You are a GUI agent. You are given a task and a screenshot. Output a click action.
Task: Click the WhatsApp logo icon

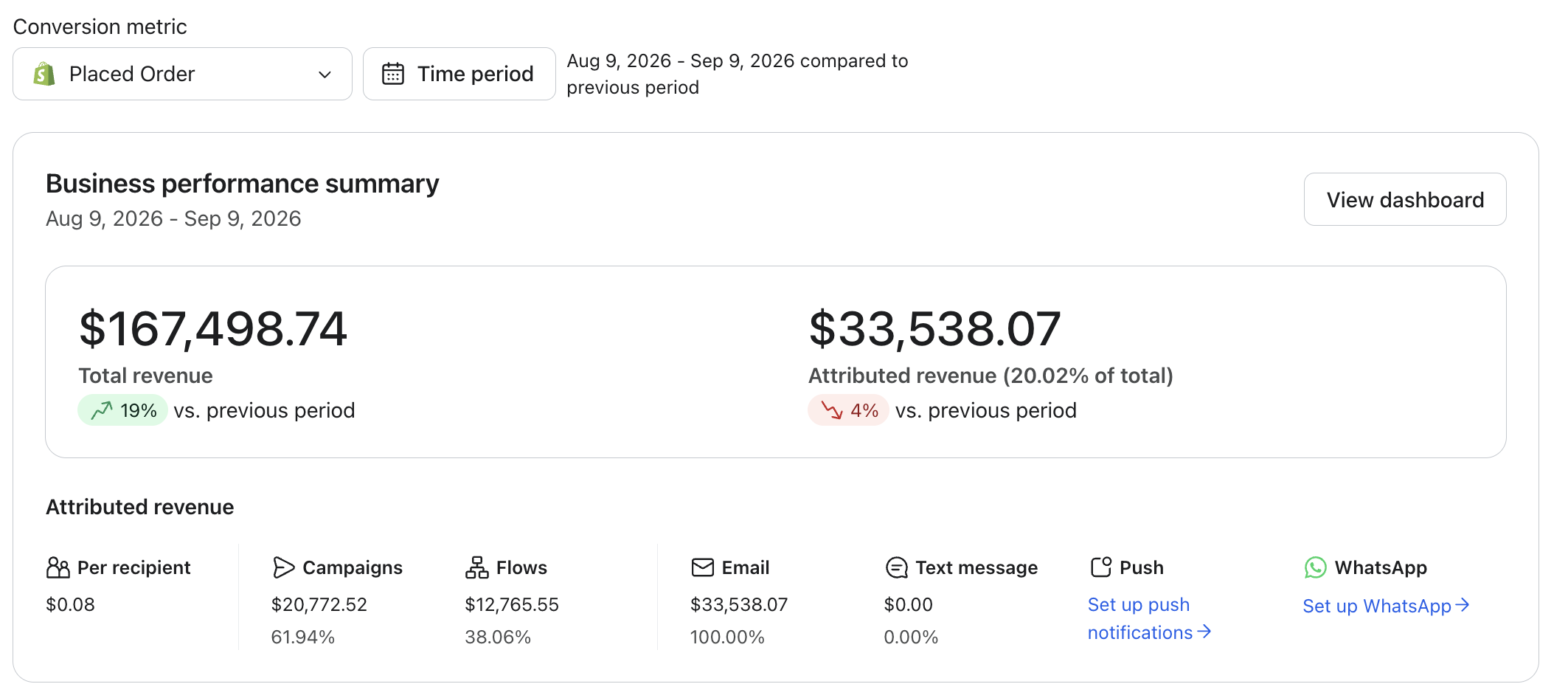(1316, 567)
